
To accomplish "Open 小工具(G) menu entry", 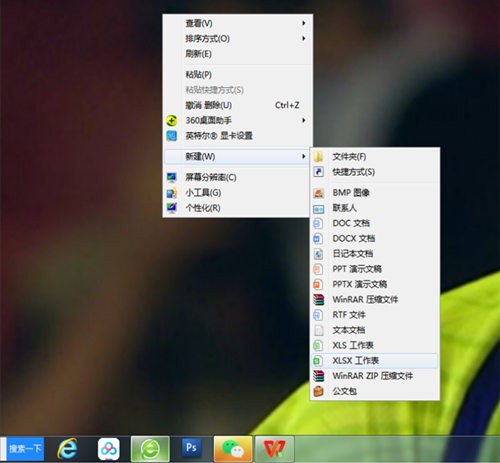I will tap(237, 193).
